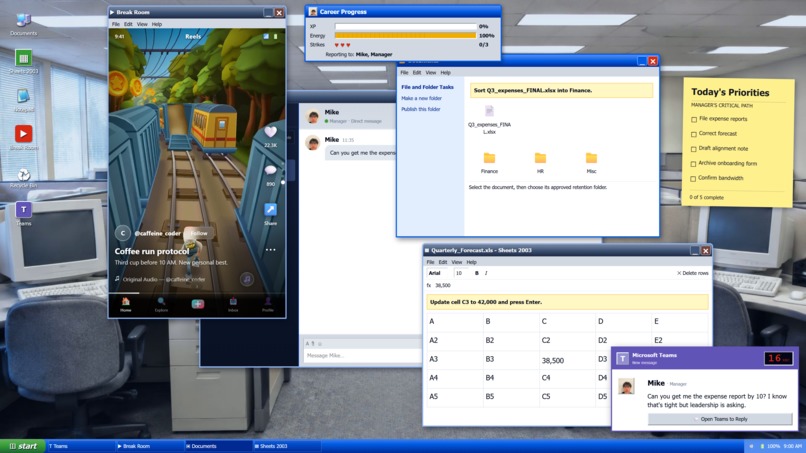Click Open Teams to Reply button

click(x=720, y=419)
